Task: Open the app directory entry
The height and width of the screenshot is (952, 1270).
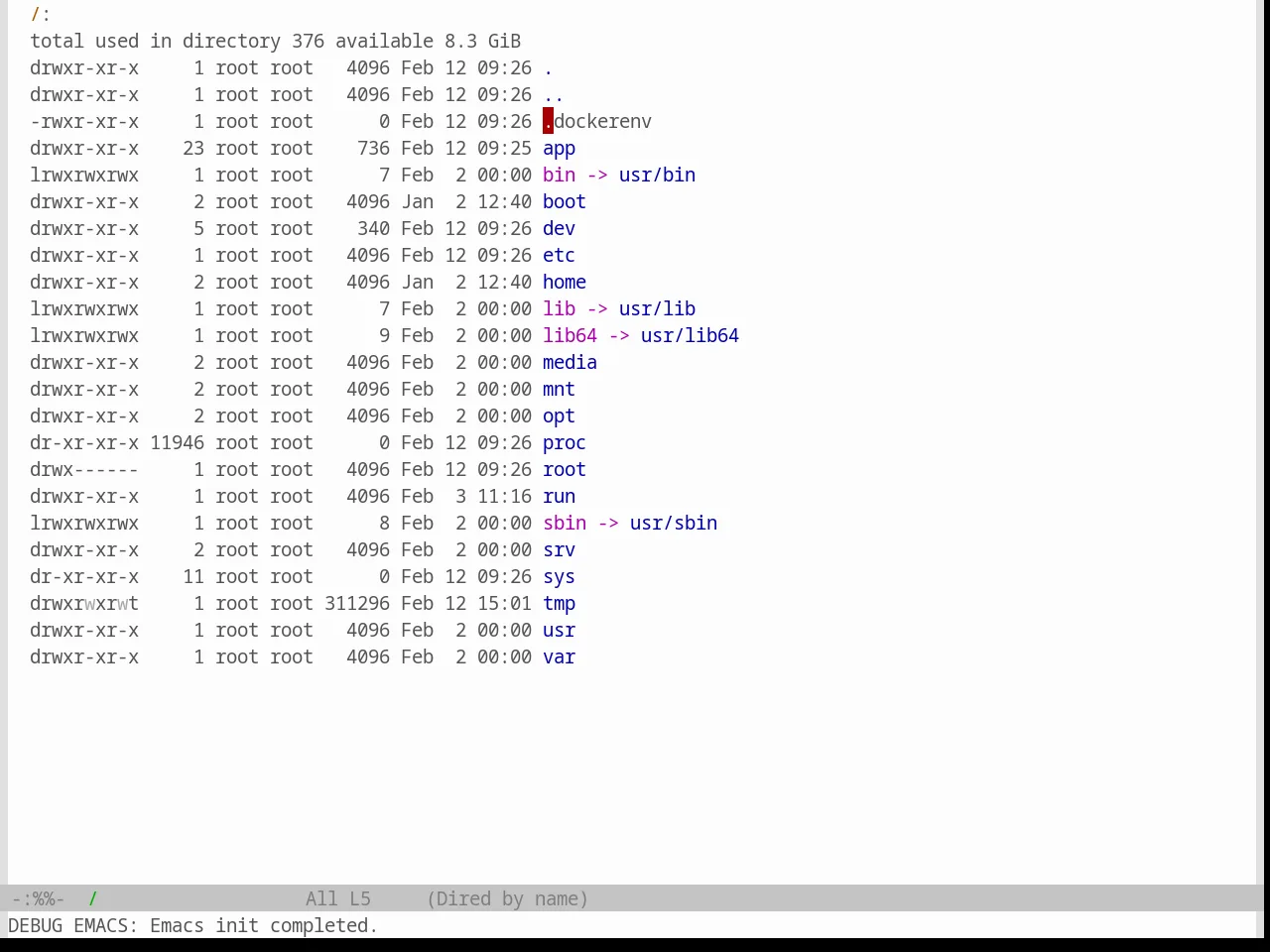Action: [559, 149]
